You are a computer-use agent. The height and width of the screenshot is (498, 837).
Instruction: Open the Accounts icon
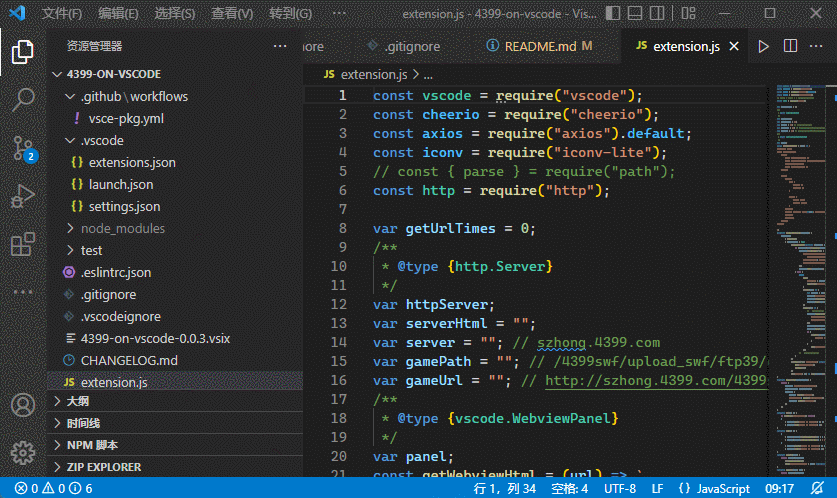pos(22,405)
